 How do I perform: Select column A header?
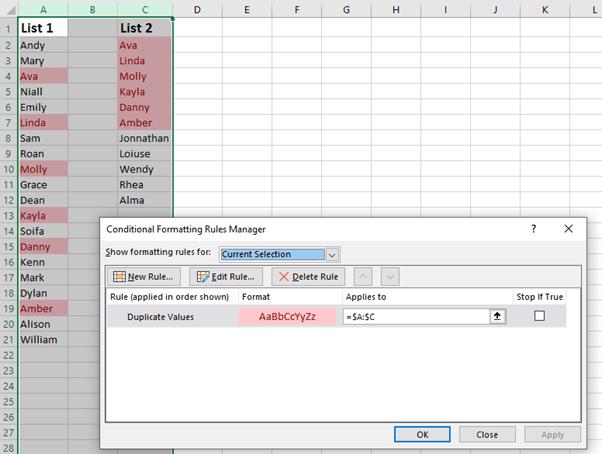pyautogui.click(x=43, y=9)
